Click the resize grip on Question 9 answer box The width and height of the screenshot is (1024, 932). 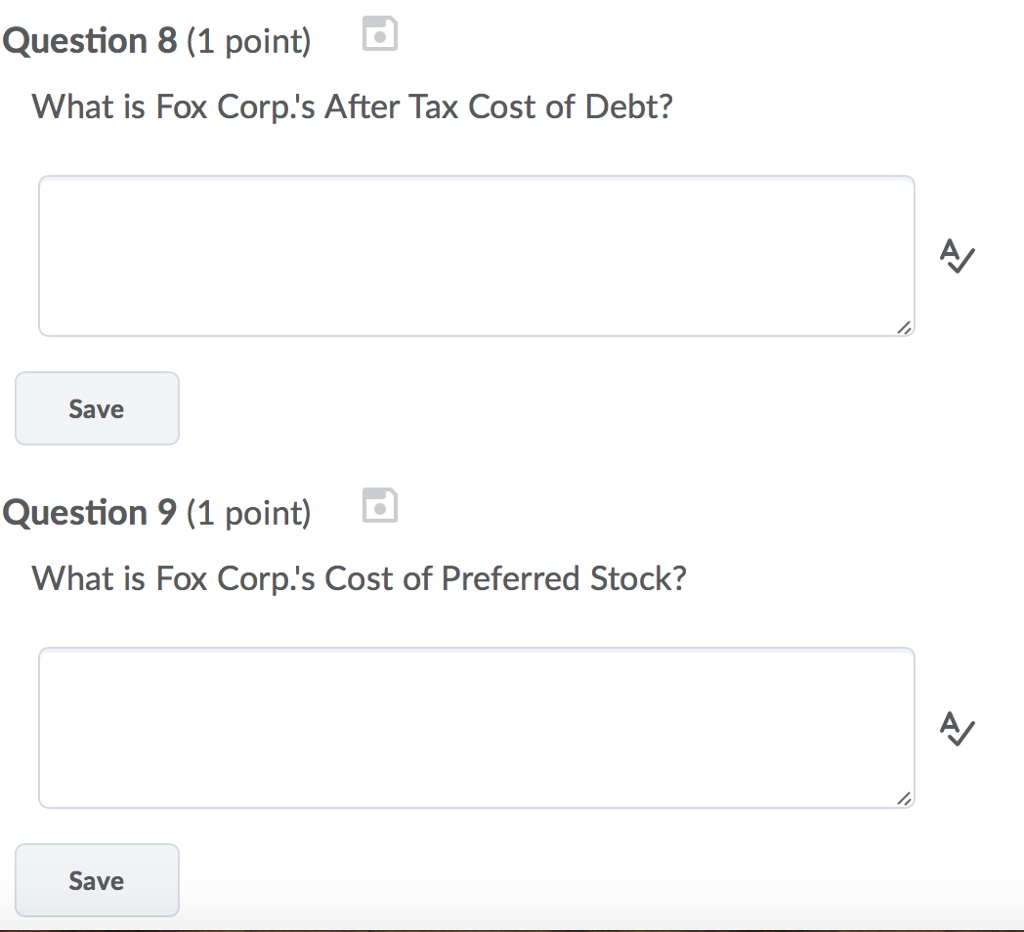coord(905,798)
